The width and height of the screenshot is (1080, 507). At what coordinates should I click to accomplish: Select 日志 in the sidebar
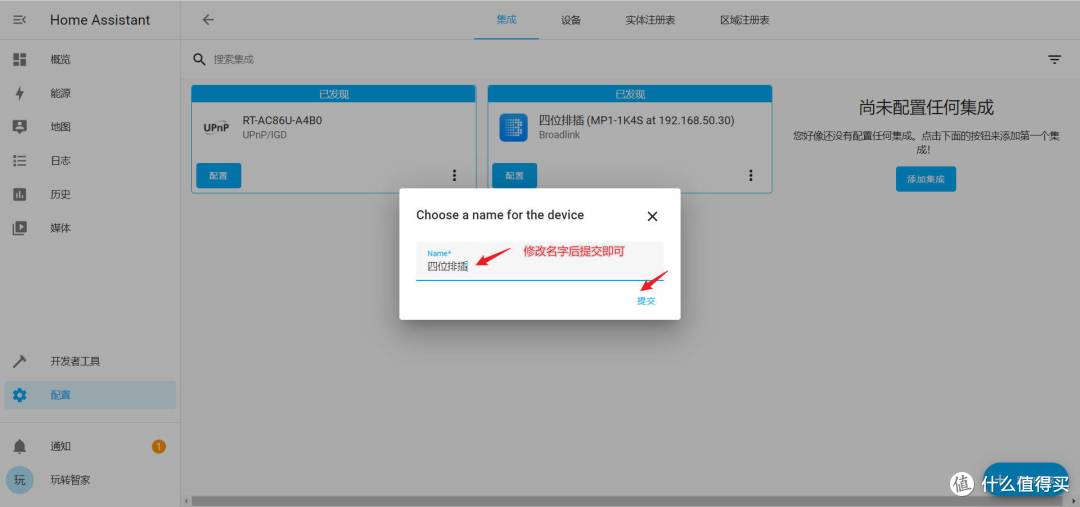coord(60,161)
